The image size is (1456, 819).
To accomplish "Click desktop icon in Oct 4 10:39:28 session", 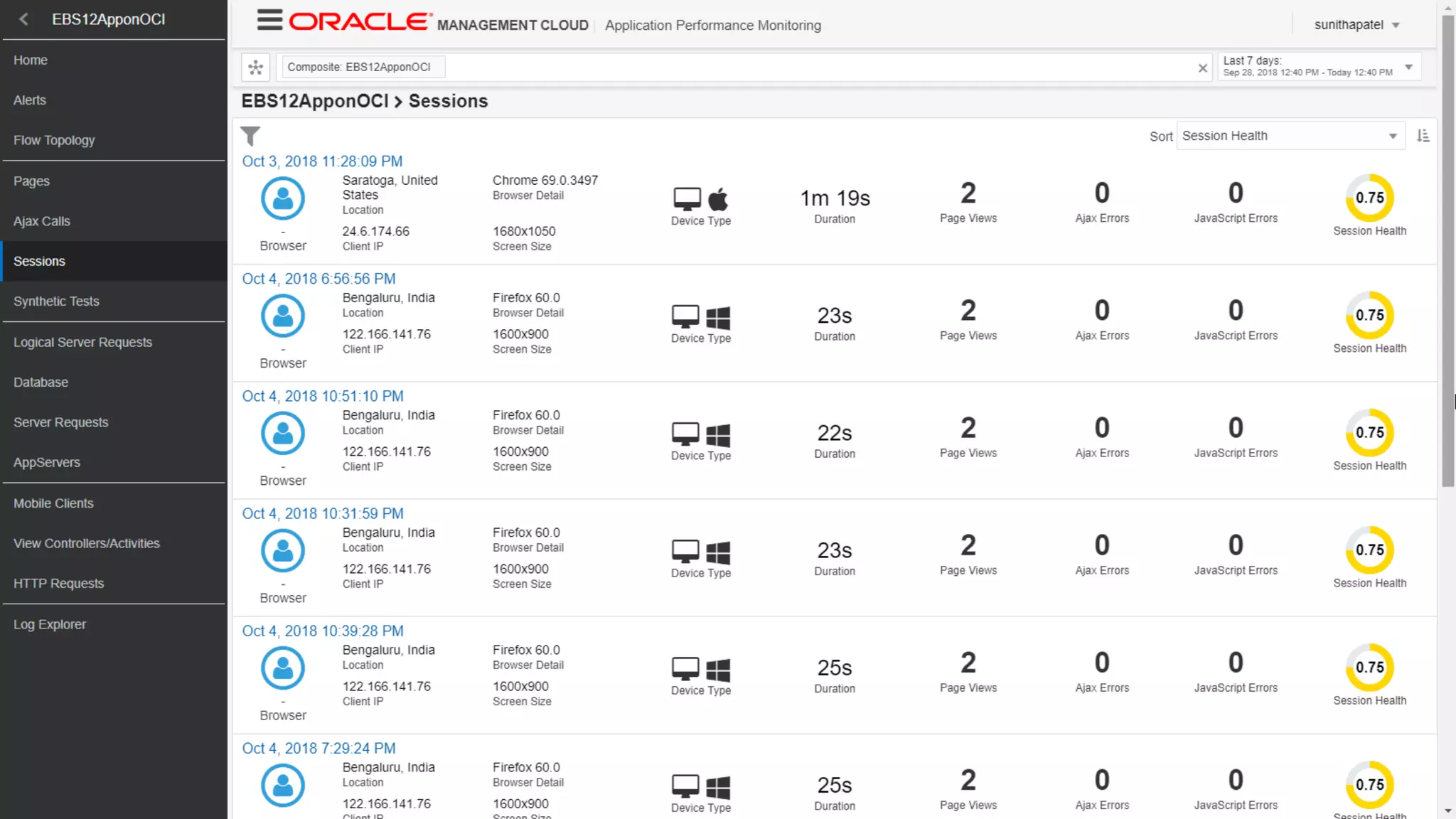I will 686,668.
